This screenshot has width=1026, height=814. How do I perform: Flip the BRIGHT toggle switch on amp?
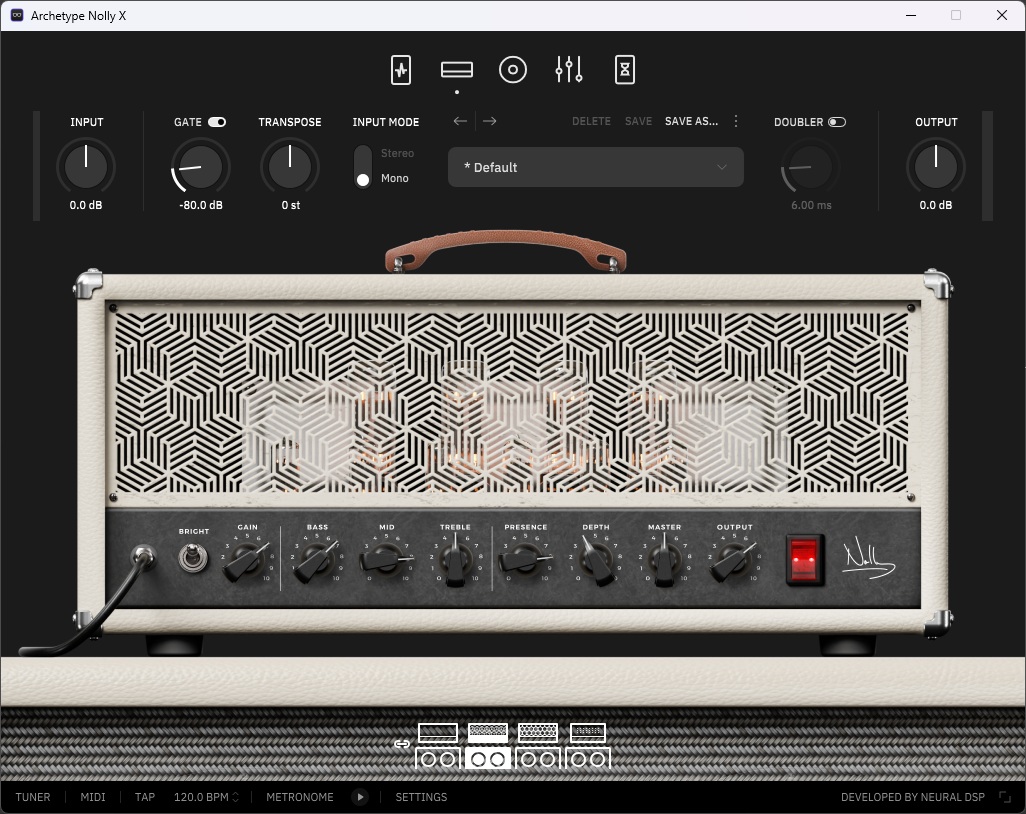pos(193,558)
